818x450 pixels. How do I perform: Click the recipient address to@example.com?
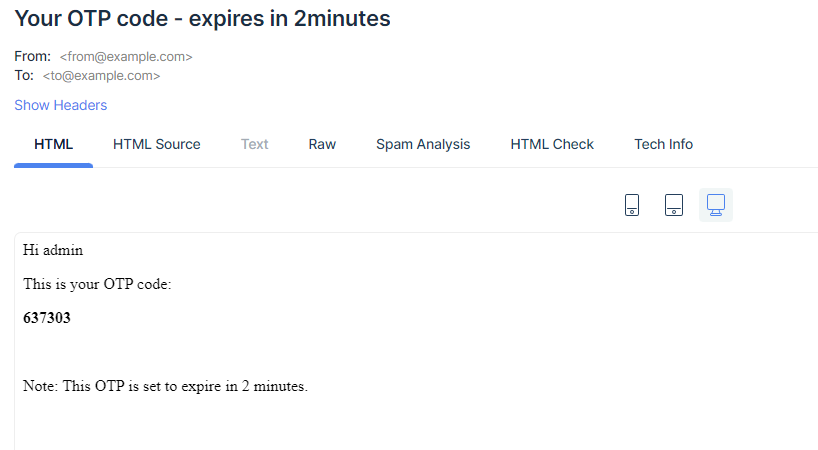click(x=101, y=75)
